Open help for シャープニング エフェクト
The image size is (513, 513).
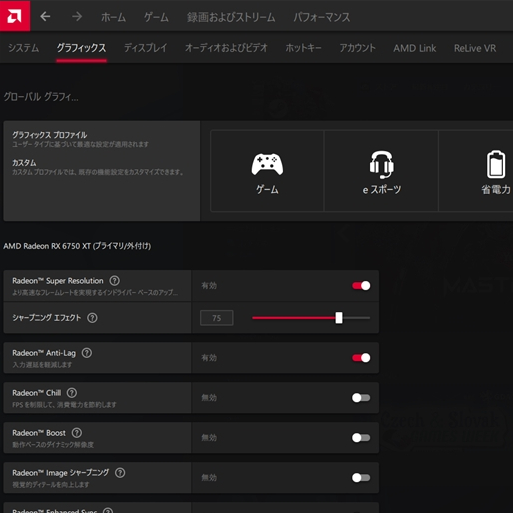point(92,318)
